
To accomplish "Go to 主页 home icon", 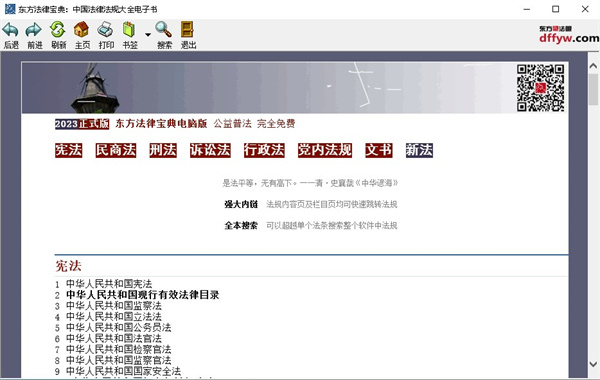I will tap(82, 30).
